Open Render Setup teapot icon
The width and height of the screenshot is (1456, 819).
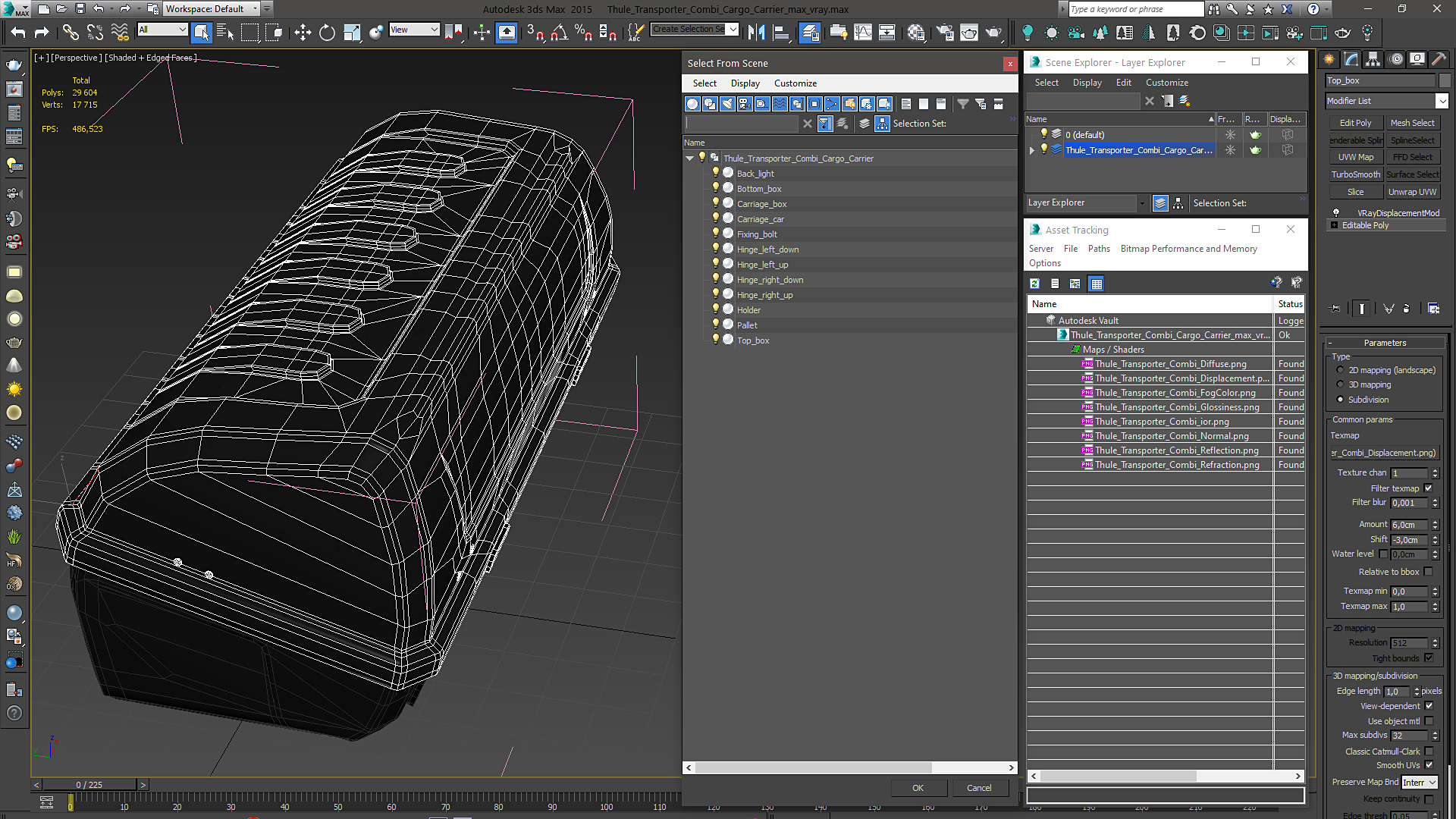click(x=945, y=32)
